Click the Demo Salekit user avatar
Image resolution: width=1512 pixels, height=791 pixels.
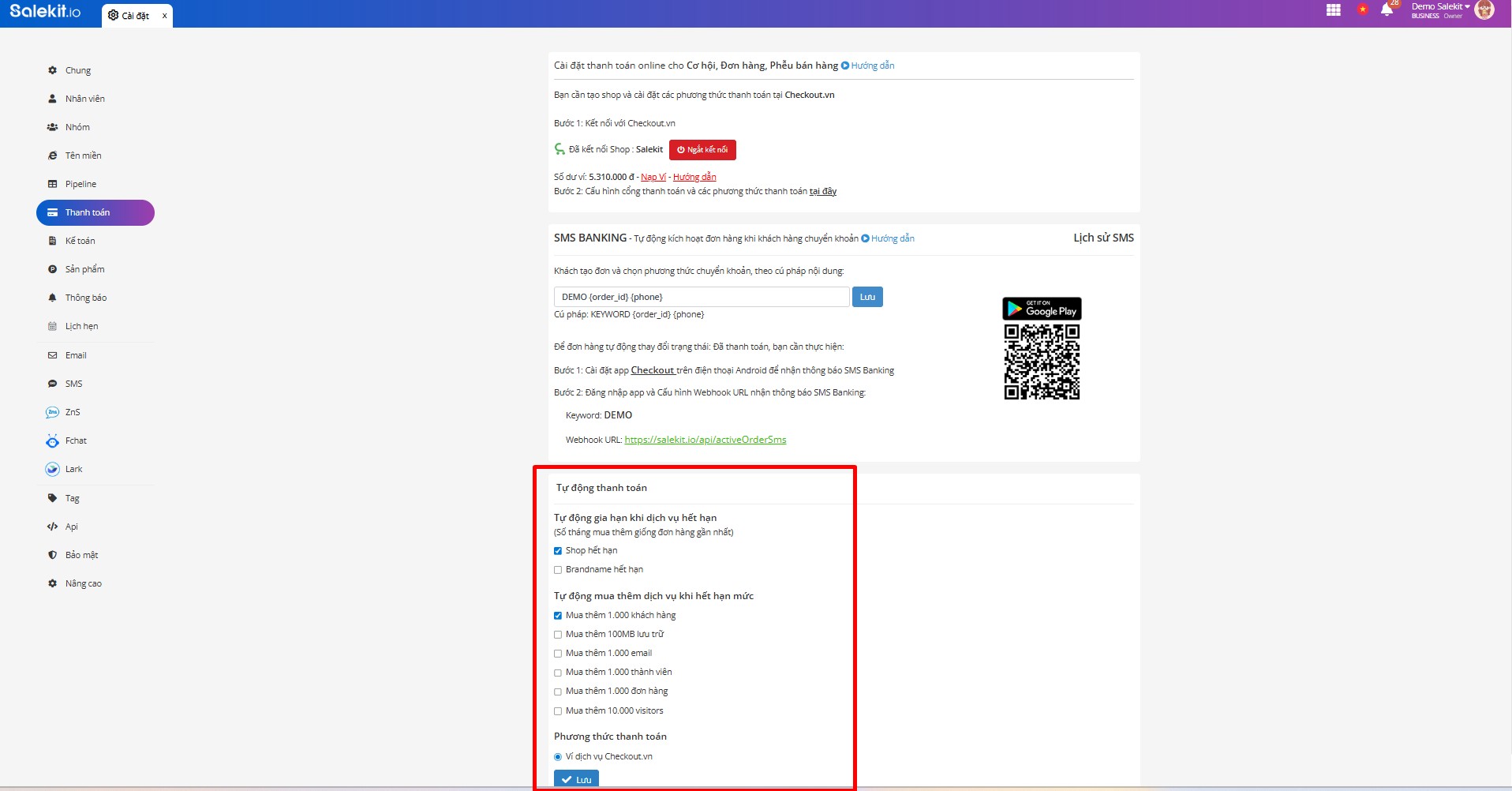1484,10
